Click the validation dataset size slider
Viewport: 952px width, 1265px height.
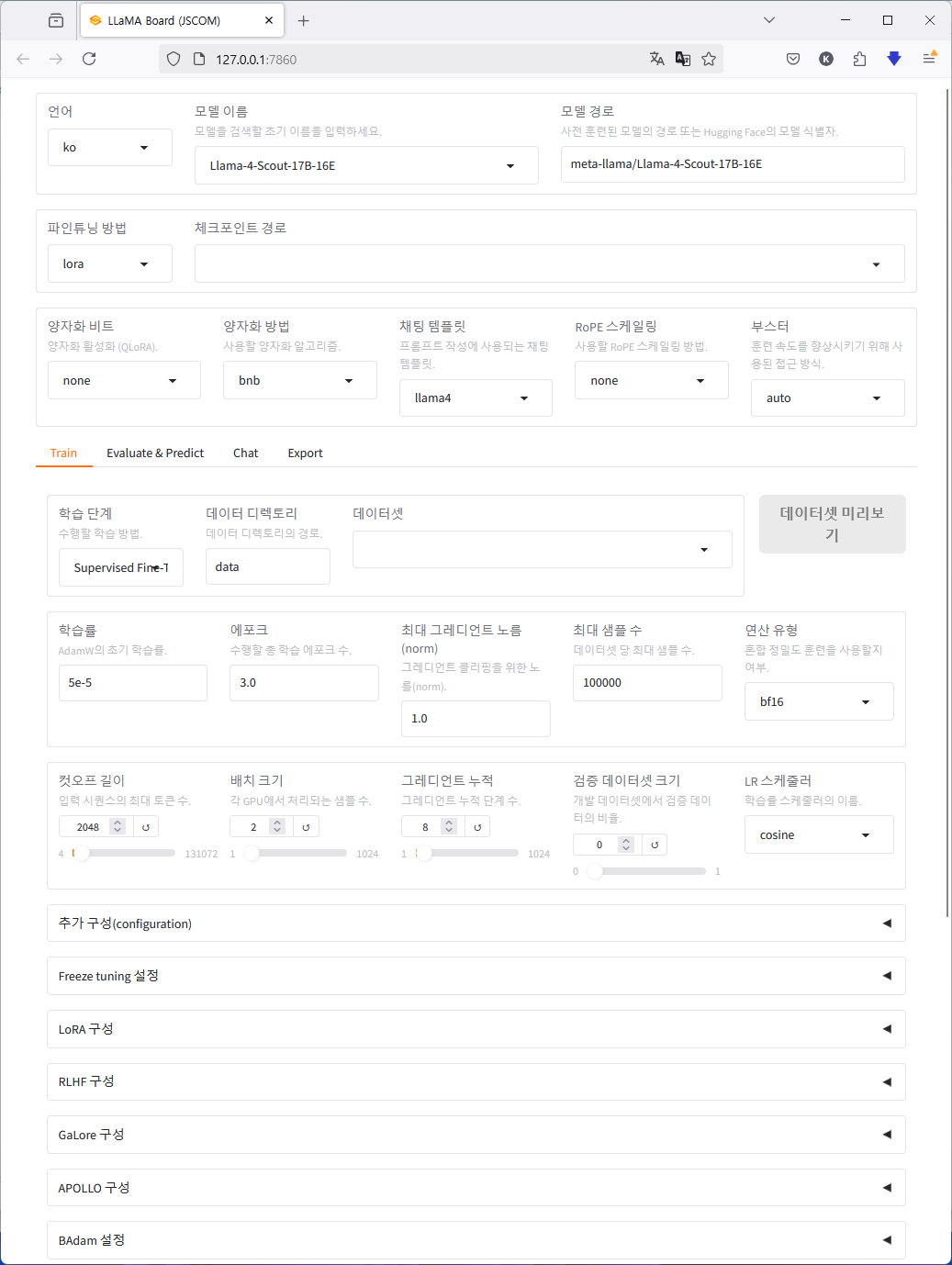point(646,871)
